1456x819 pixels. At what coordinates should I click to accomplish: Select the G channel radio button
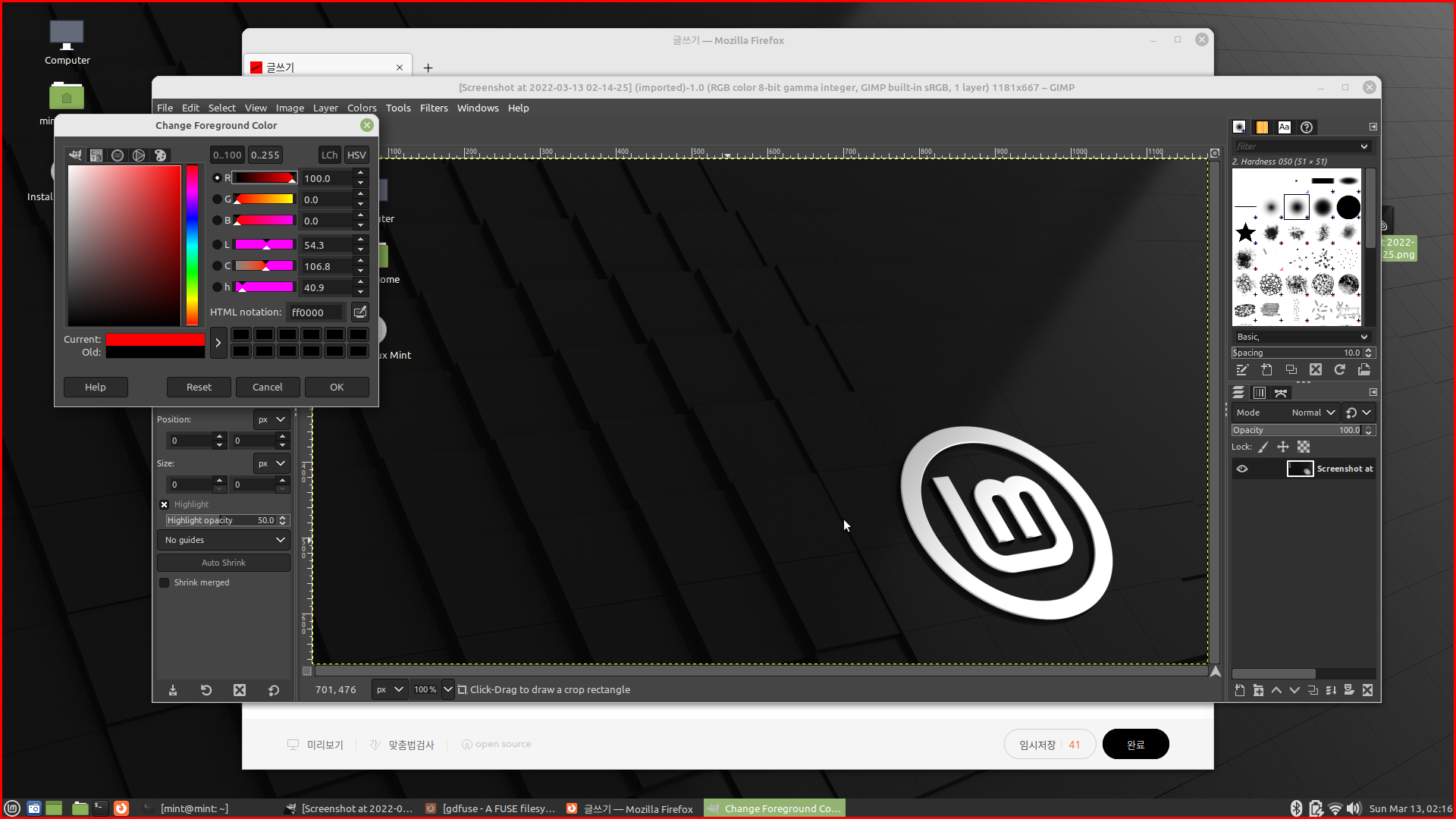(217, 199)
